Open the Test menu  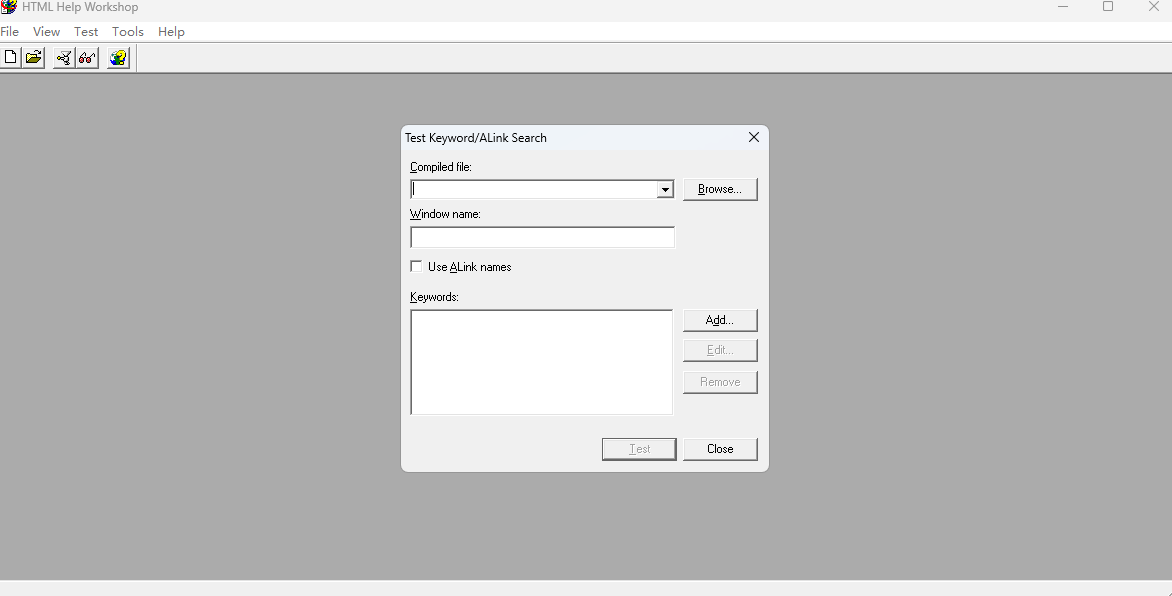pos(86,31)
